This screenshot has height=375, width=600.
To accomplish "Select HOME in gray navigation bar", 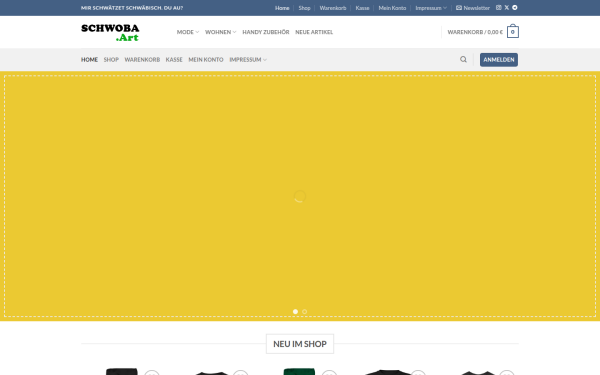I will point(89,60).
